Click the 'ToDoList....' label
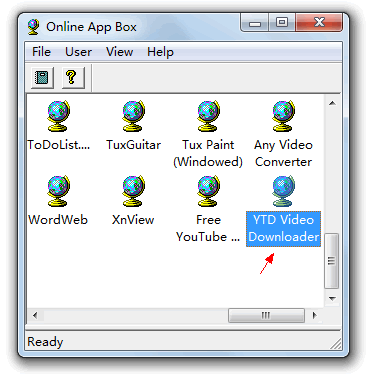Screen dimensions: 369x374 click(x=59, y=145)
